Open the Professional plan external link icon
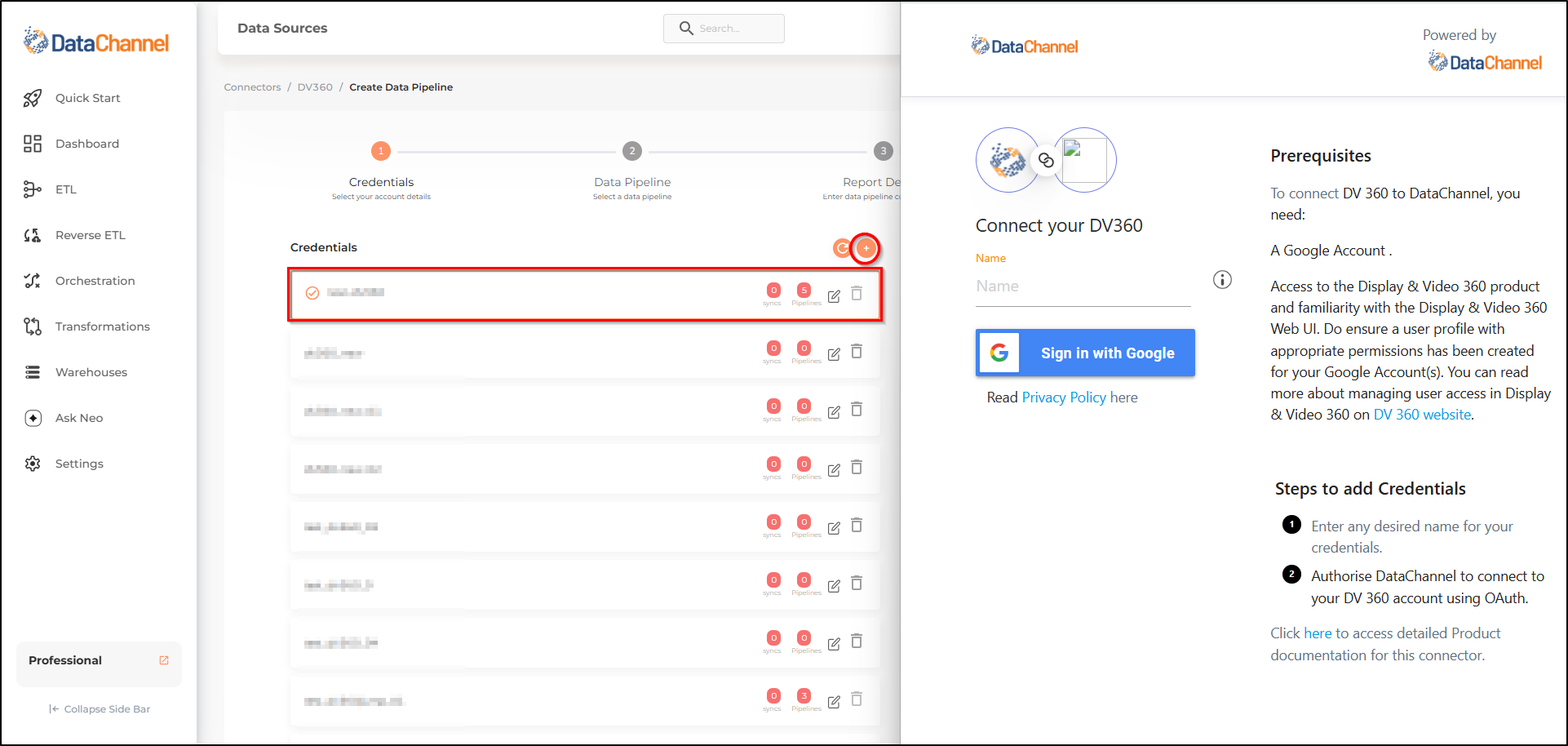 (x=164, y=660)
